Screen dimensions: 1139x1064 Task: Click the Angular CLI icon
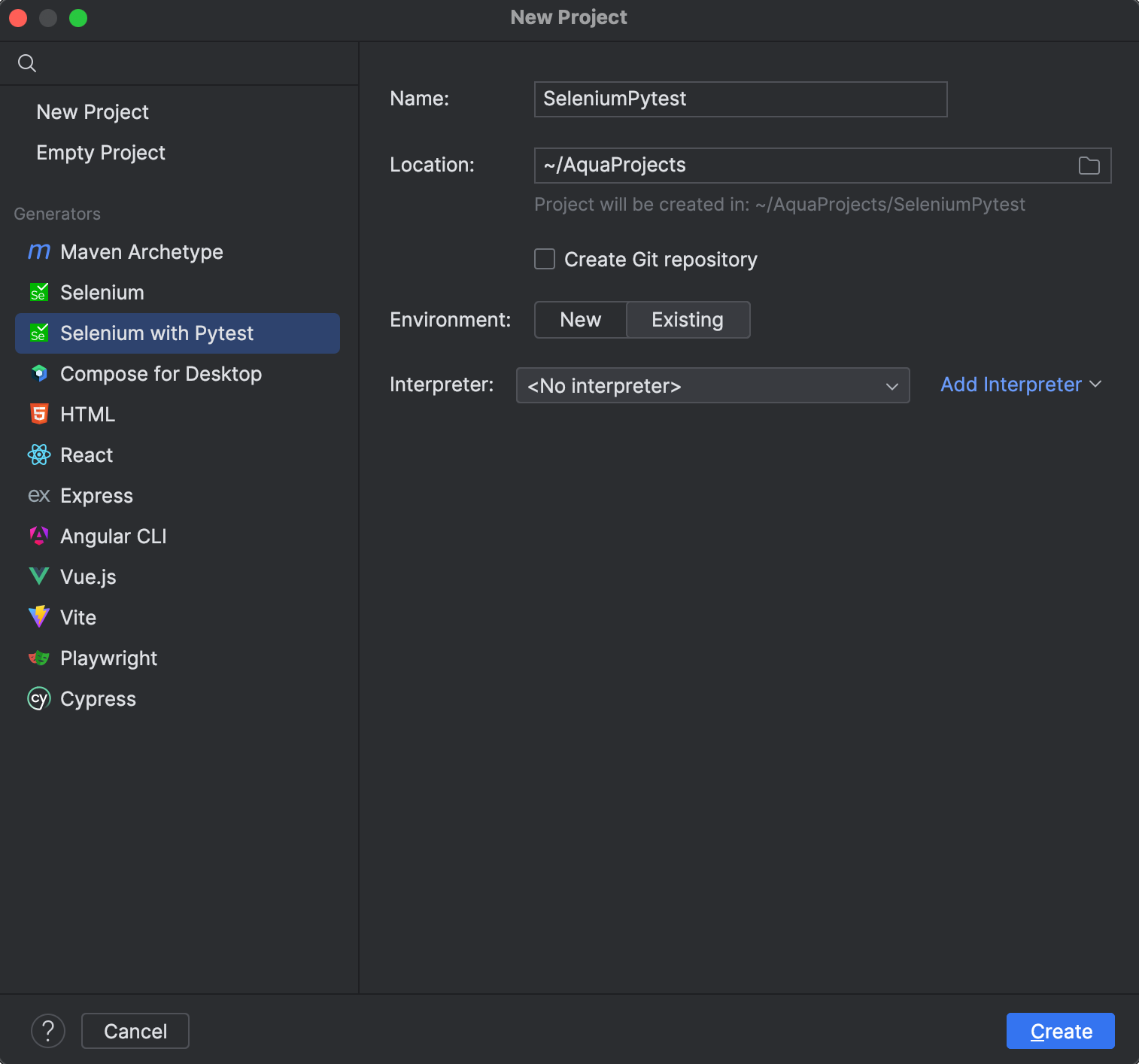tap(39, 537)
